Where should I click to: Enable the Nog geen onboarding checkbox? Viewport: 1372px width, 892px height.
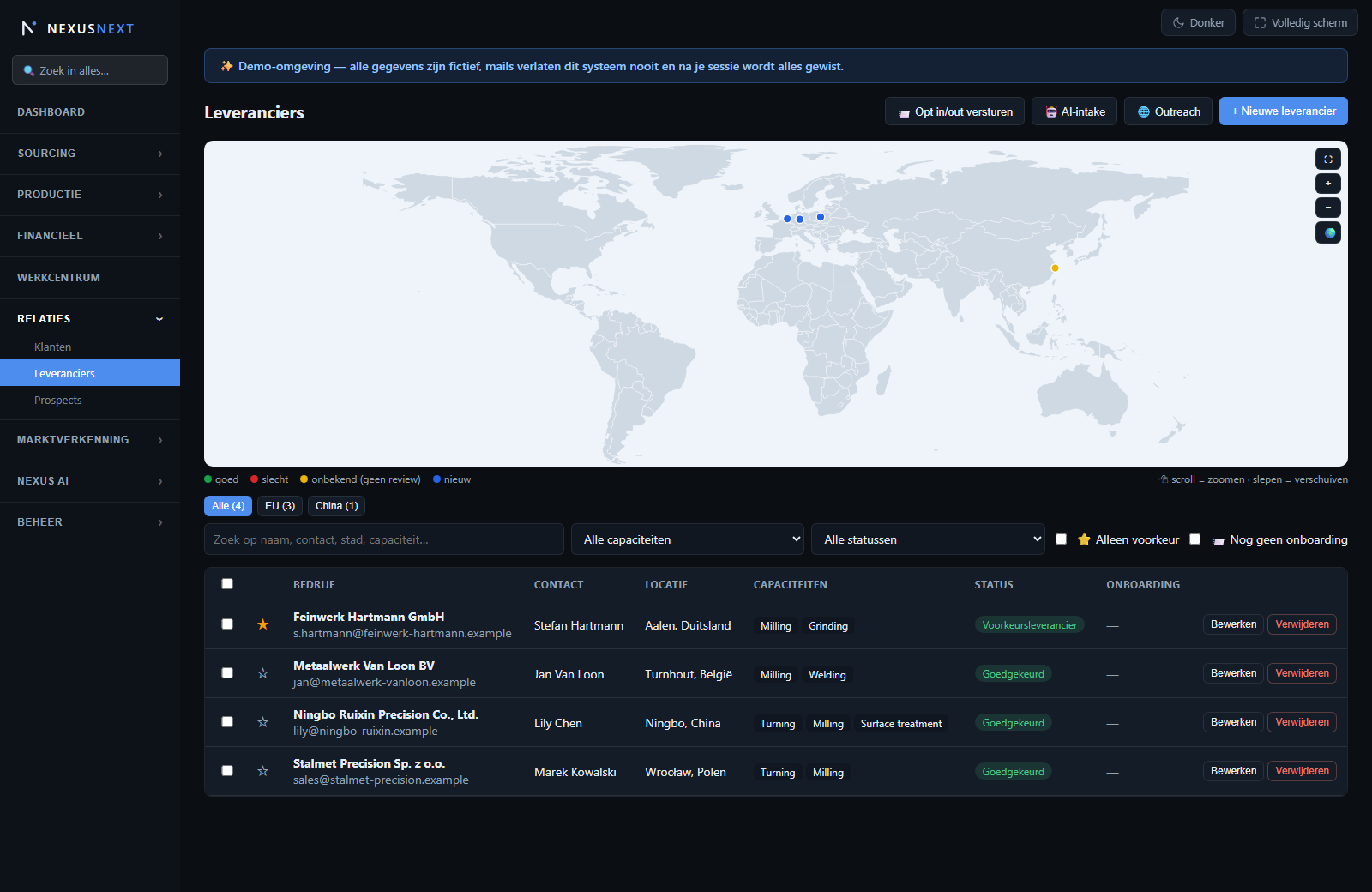point(1194,539)
